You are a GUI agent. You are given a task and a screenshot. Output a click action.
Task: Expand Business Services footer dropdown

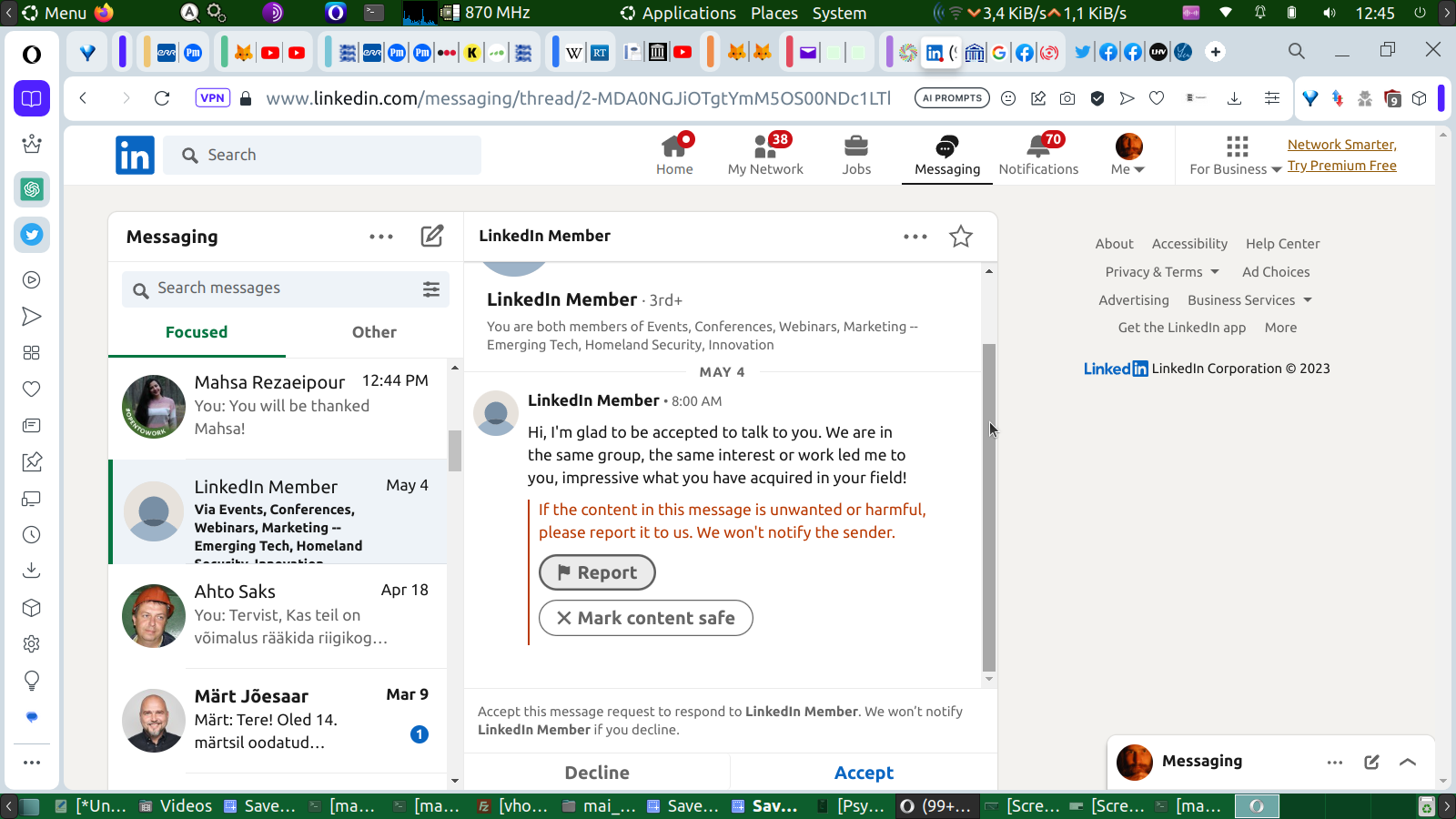pos(1250,300)
